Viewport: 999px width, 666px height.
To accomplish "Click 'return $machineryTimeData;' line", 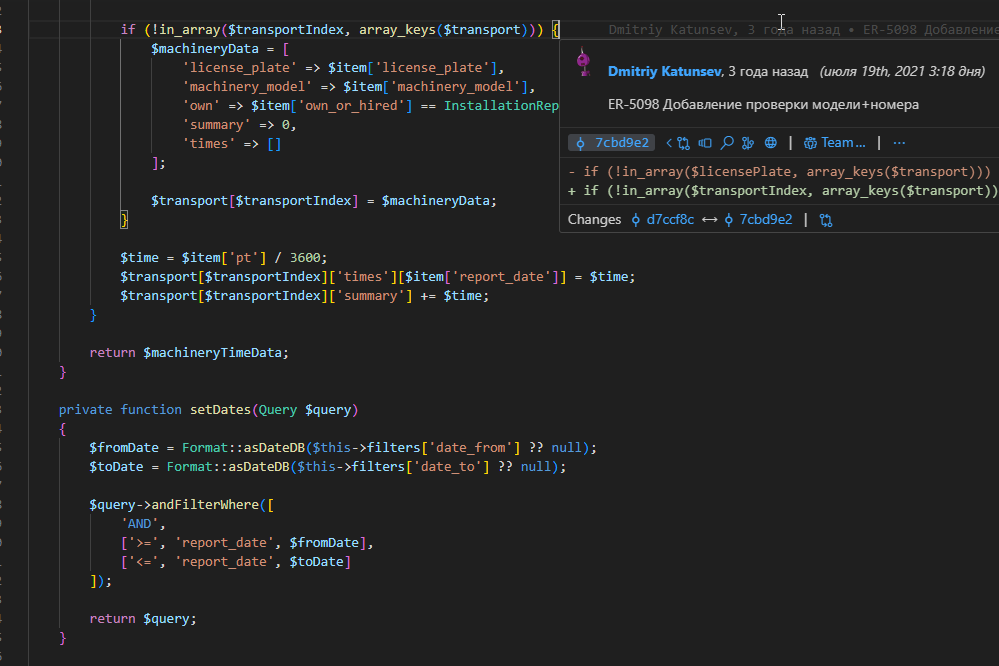I will click(x=189, y=352).
